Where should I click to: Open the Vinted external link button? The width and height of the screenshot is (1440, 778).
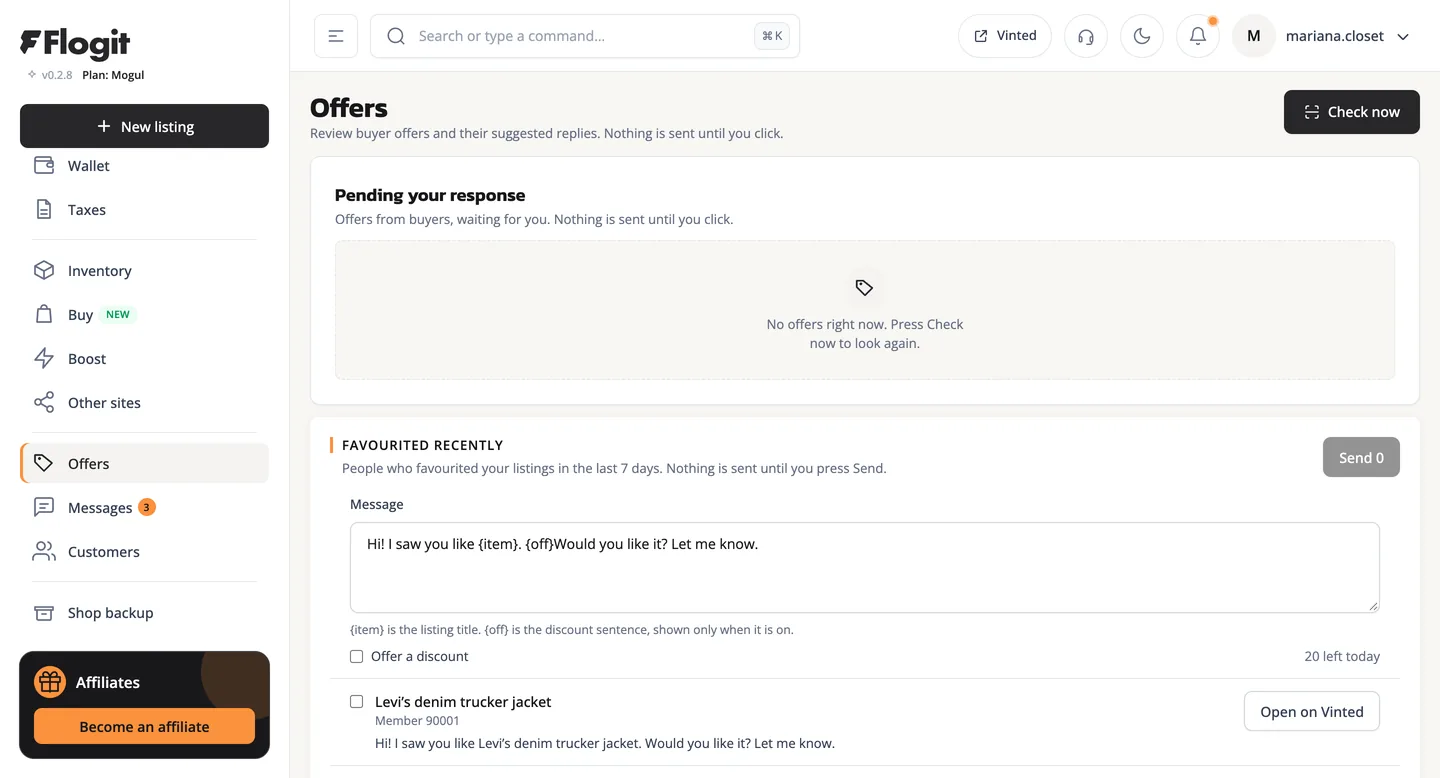tap(1005, 36)
